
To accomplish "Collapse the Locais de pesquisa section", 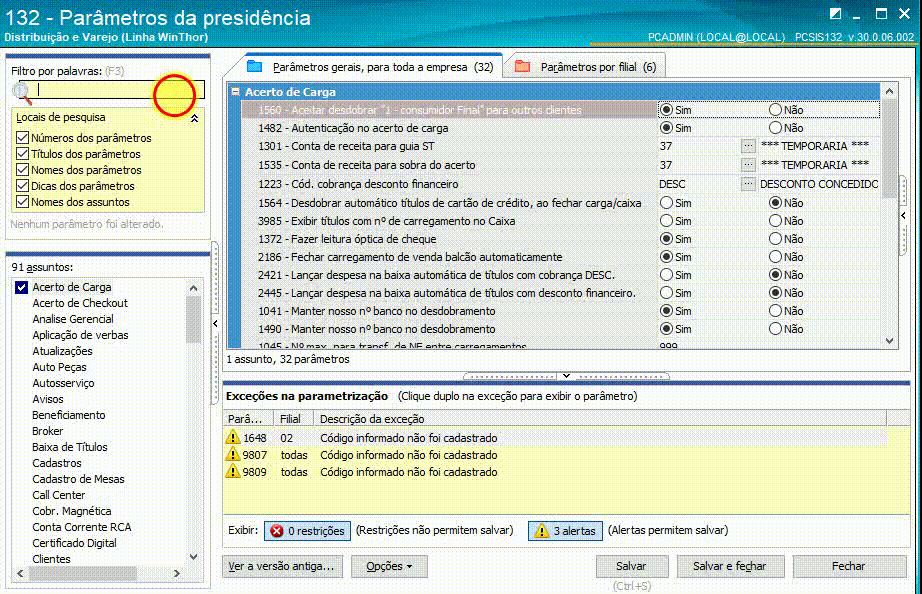I will point(194,118).
